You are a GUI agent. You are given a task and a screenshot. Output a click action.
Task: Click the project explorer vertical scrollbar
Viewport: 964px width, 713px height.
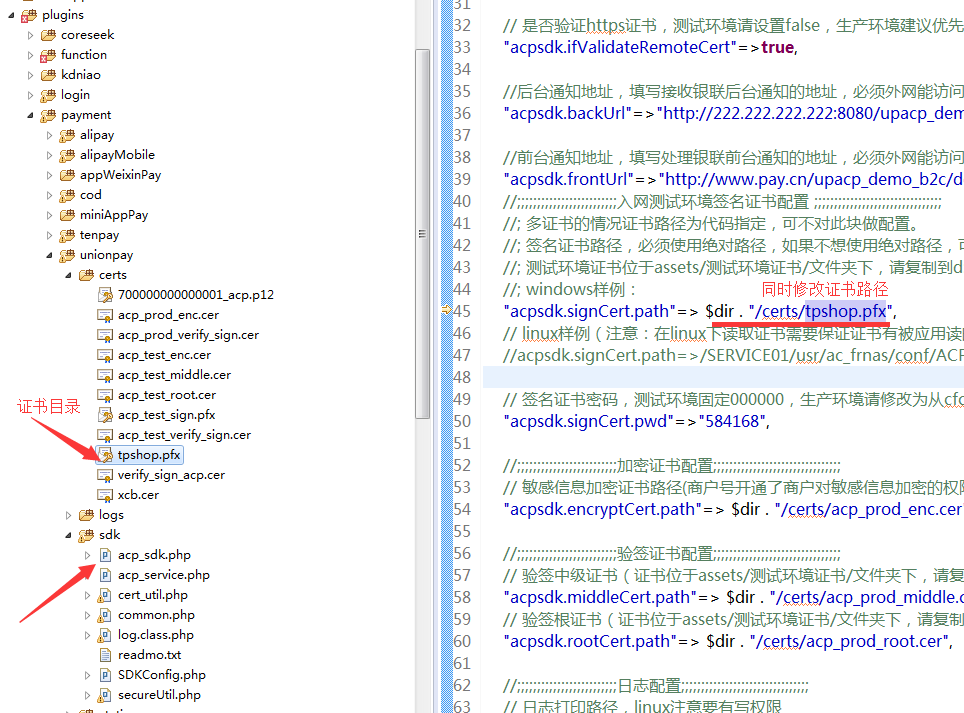[x=423, y=230]
